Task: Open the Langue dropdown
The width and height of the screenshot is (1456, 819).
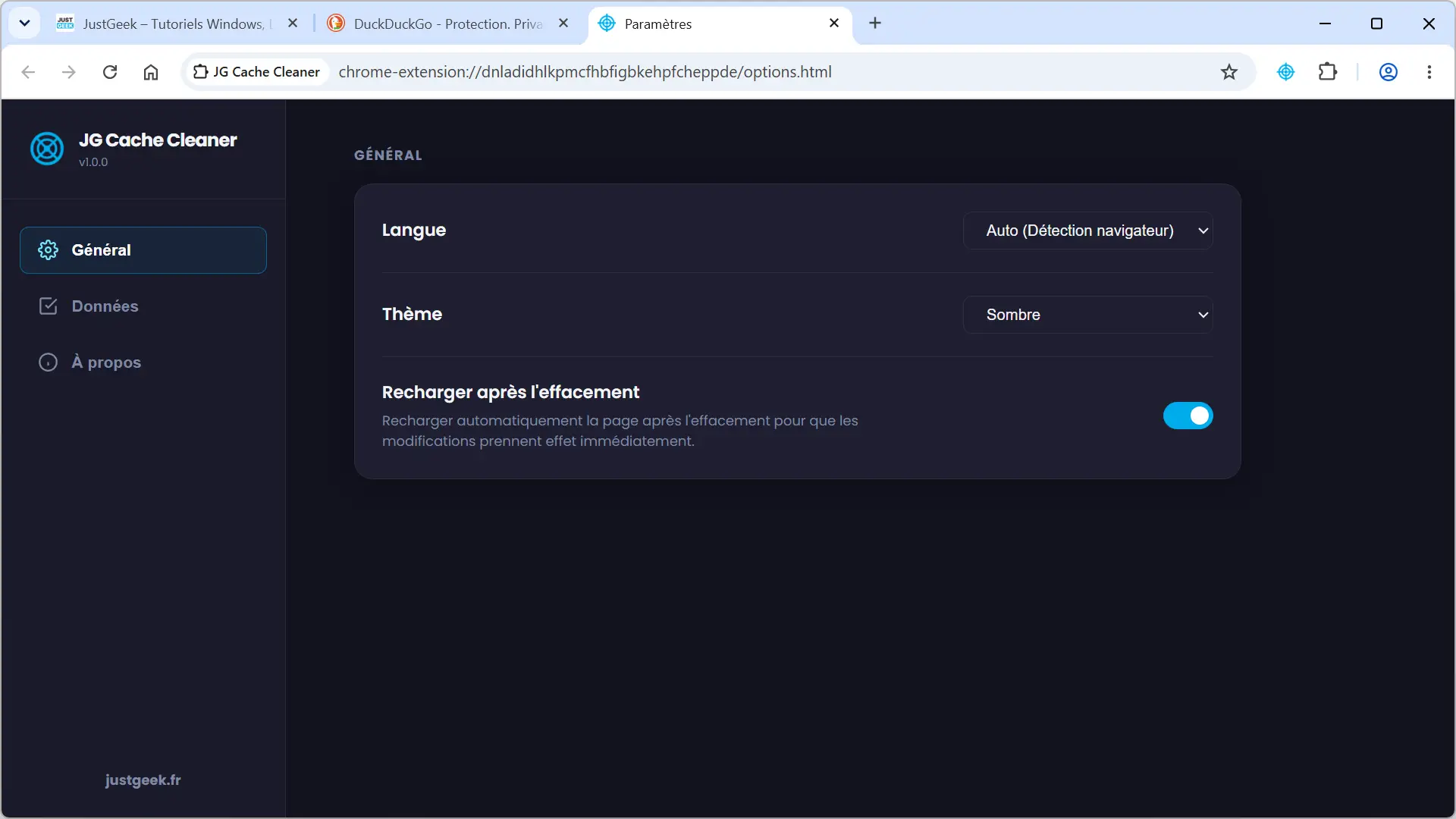Action: [x=1087, y=231]
